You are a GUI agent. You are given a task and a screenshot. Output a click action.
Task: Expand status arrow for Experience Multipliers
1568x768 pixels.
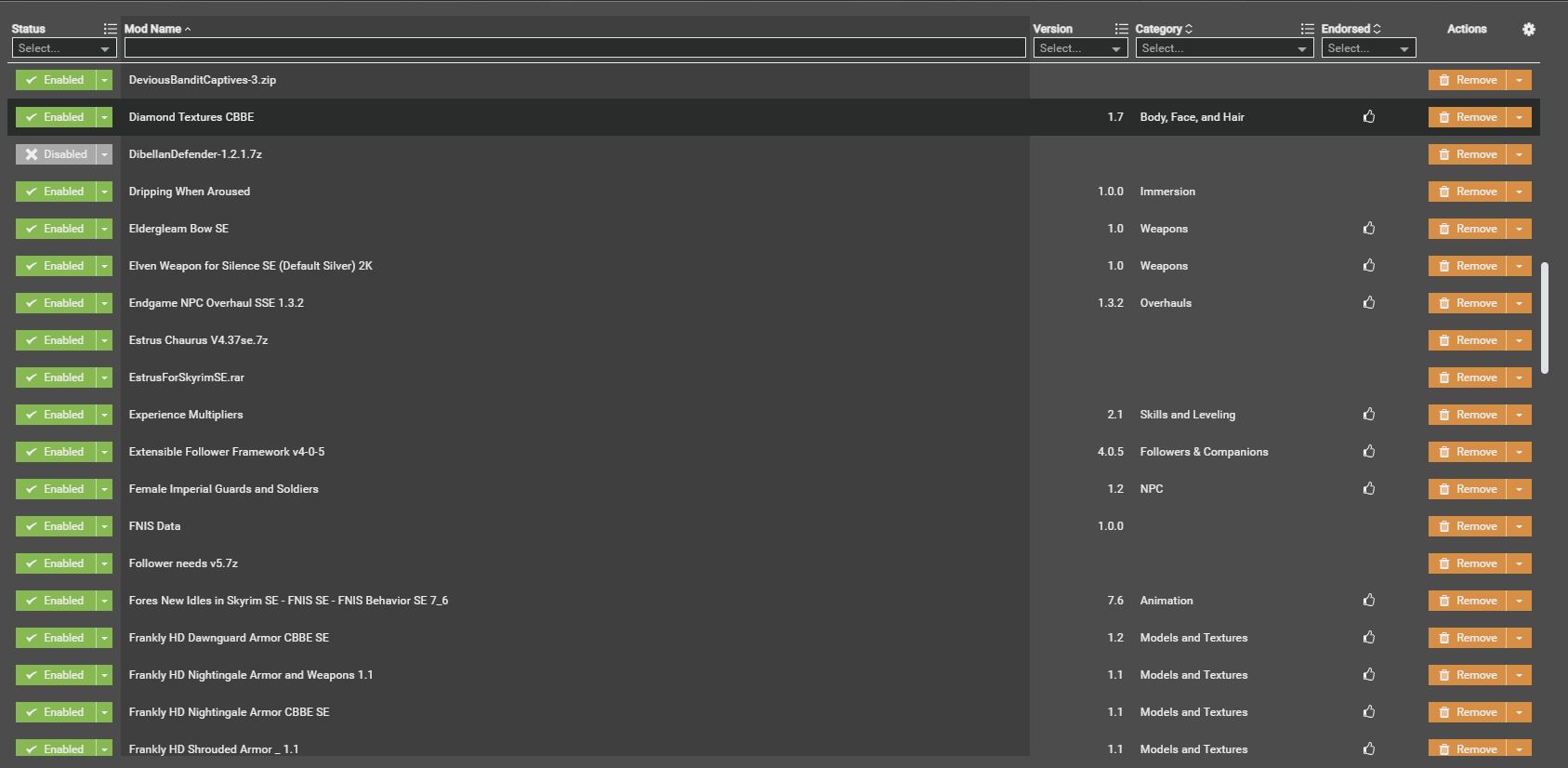pos(105,415)
